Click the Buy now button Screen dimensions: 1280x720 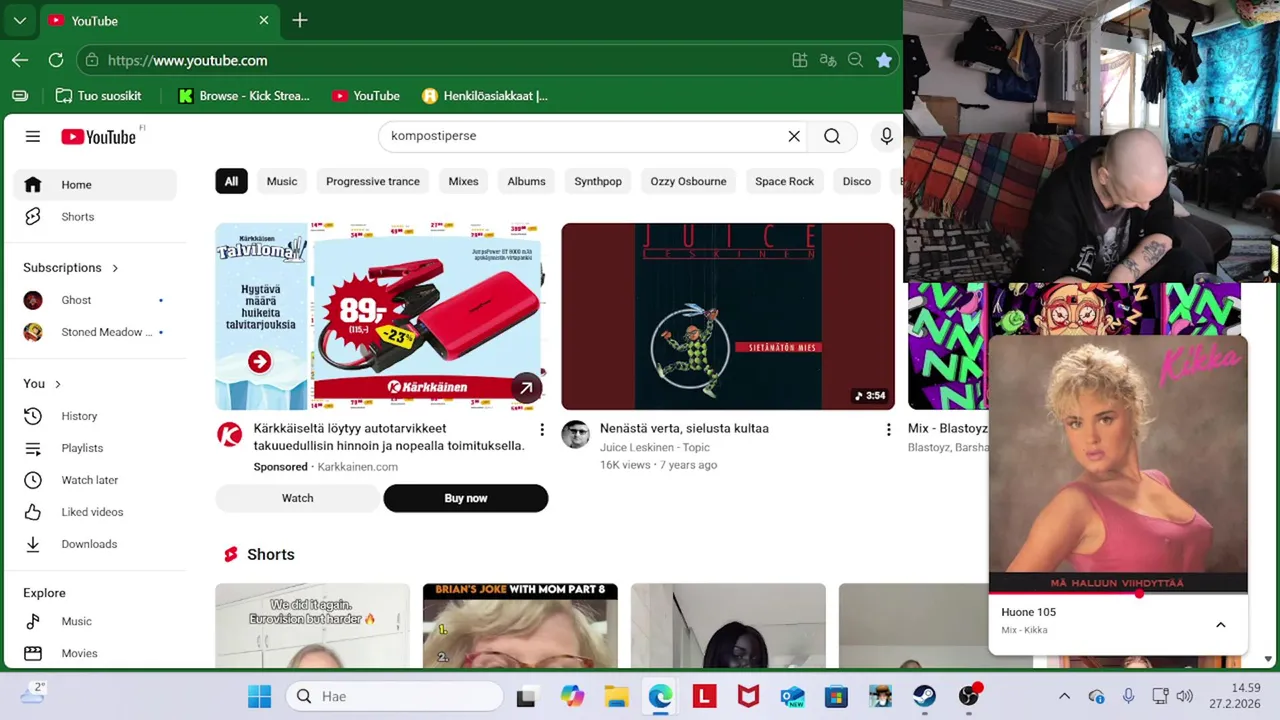click(x=465, y=498)
